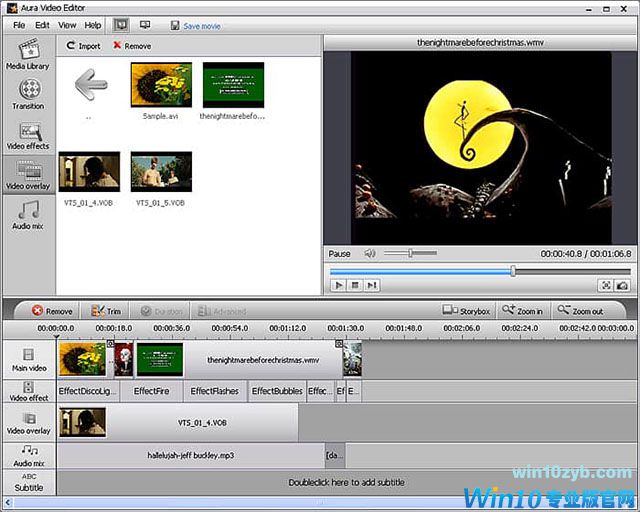640x512 pixels.
Task: Open the Video effects panel
Action: pos(28,136)
